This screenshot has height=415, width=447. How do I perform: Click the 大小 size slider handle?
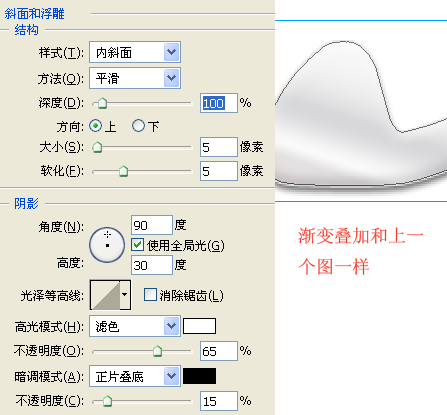click(x=97, y=147)
